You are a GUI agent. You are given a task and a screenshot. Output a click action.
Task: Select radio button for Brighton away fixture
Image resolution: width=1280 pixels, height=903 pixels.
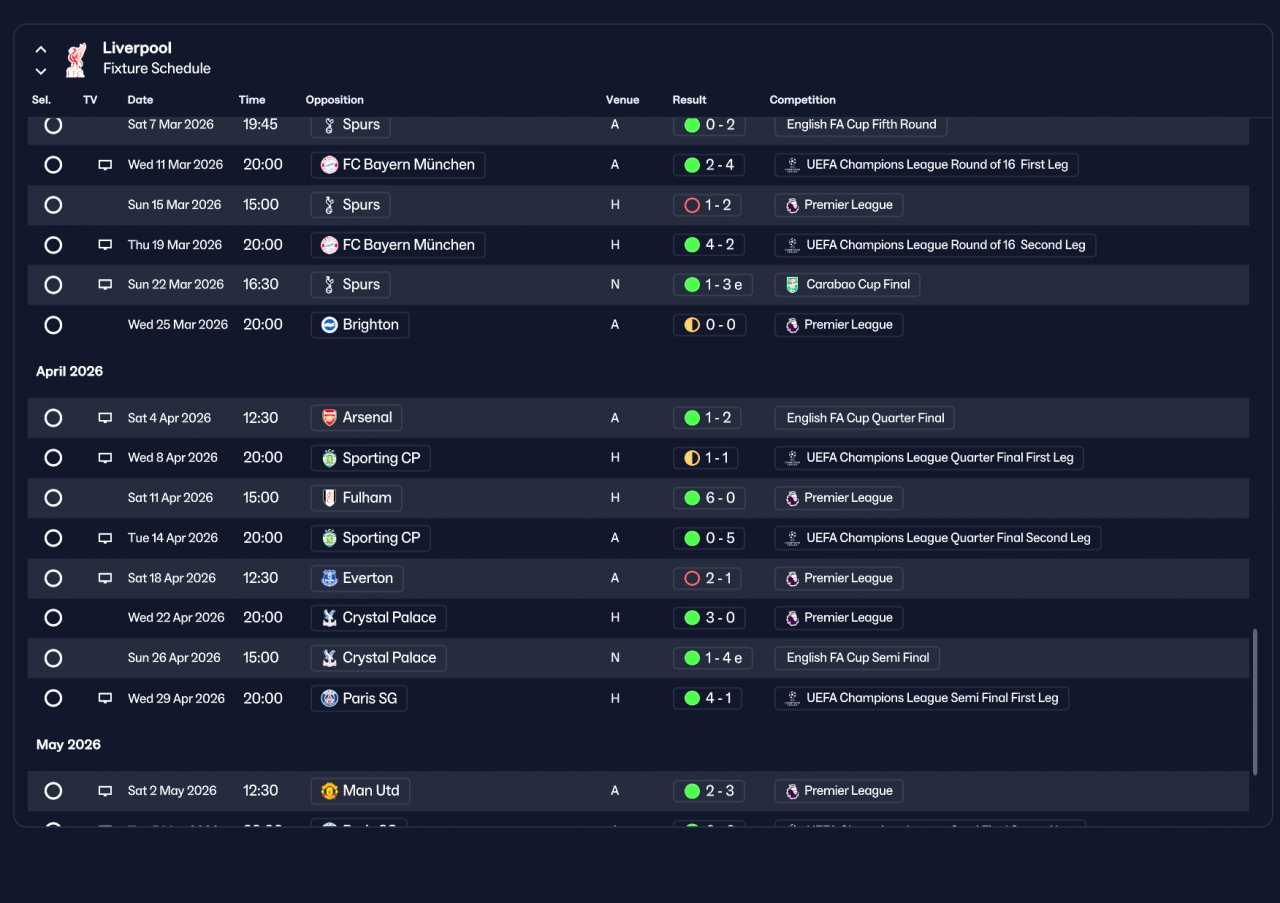pos(53,325)
